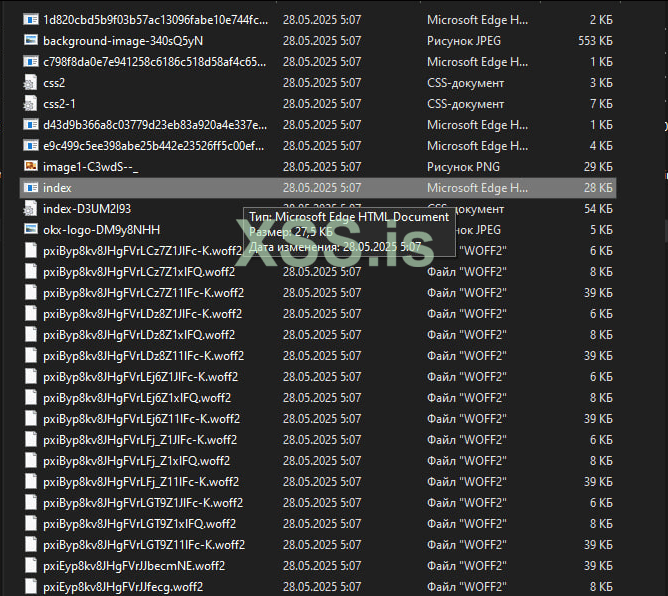Click file icon of pxiByp8kv8JHgFVrLFj_Z11lFc-K.woff2

[x=31, y=481]
